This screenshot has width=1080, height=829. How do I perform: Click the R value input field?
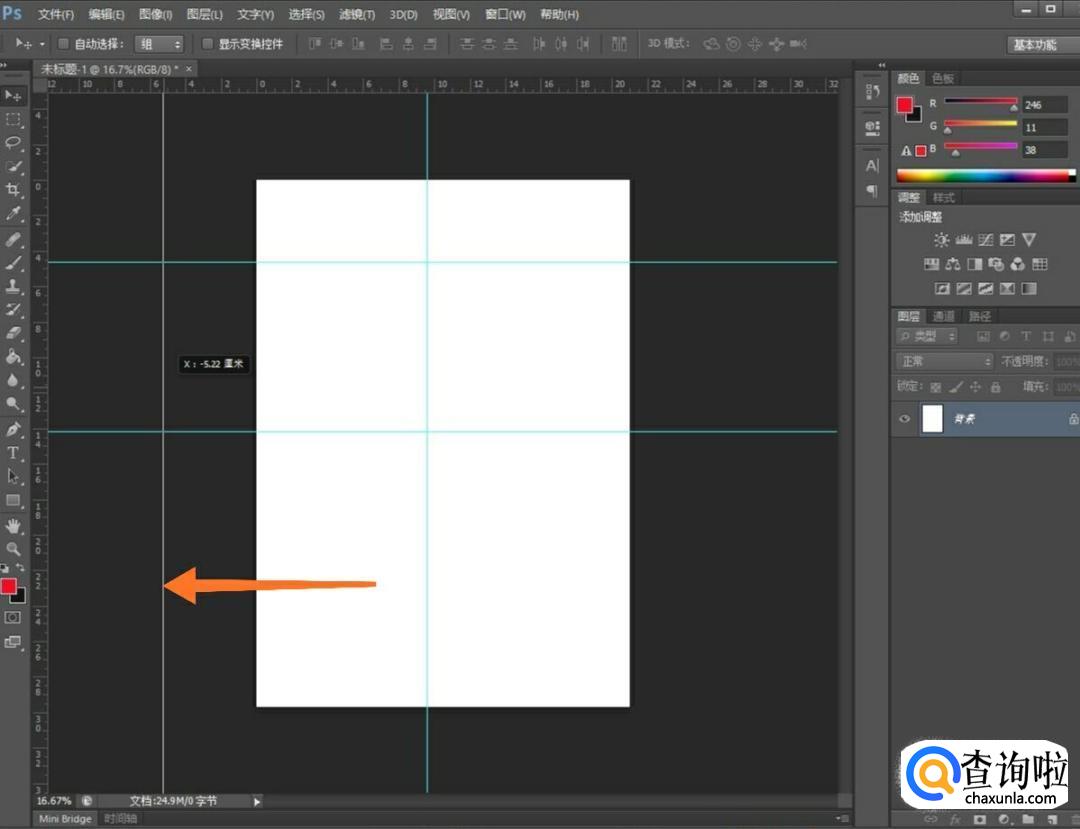click(x=1044, y=104)
